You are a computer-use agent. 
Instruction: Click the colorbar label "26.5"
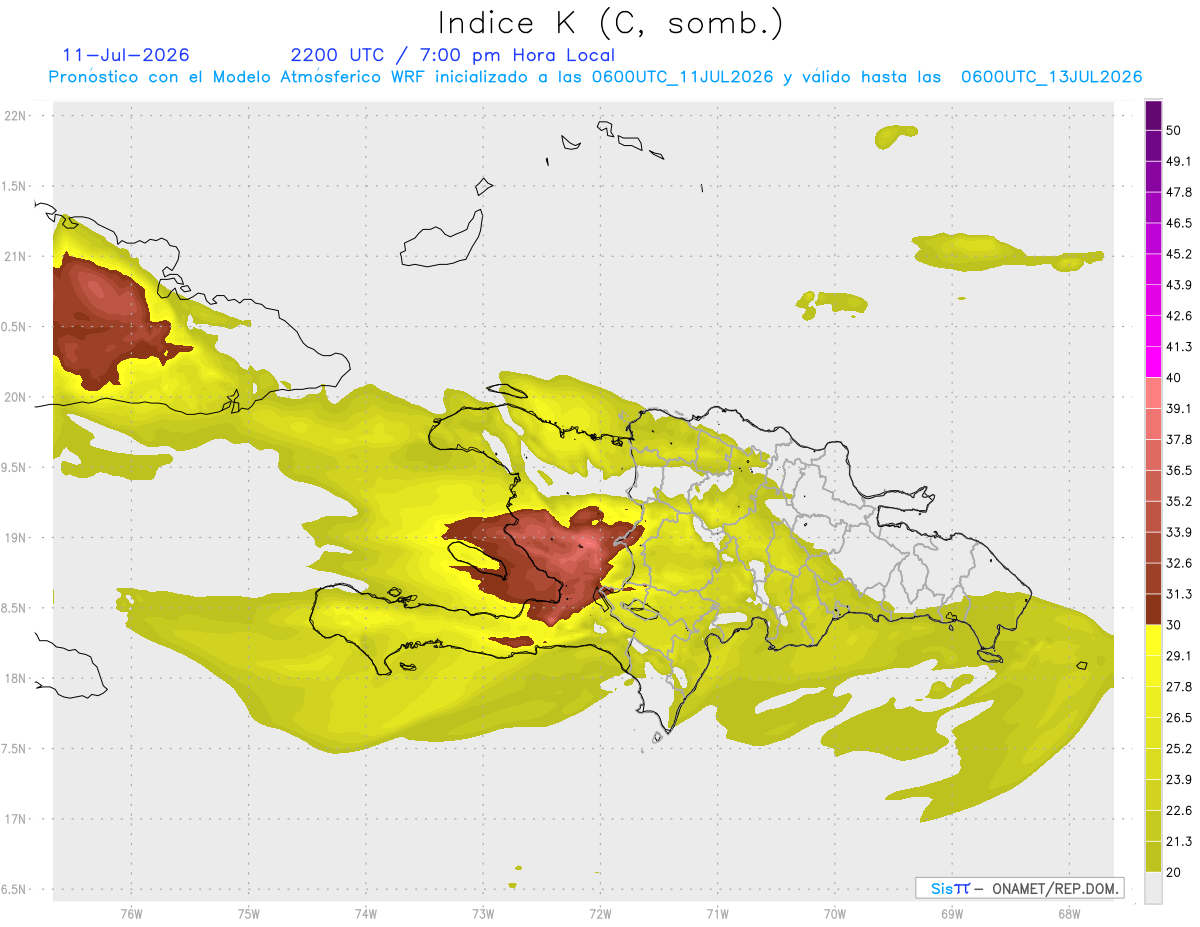1179,718
